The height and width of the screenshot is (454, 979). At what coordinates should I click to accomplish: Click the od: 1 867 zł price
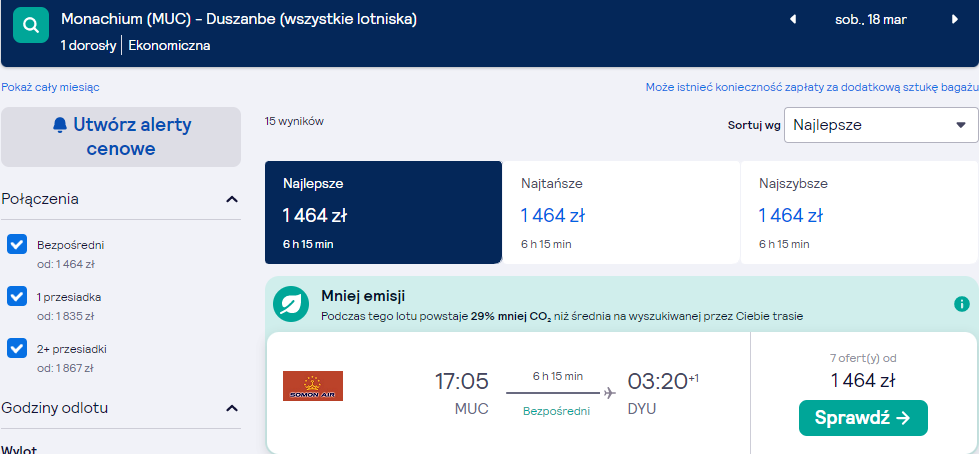pyautogui.click(x=66, y=368)
